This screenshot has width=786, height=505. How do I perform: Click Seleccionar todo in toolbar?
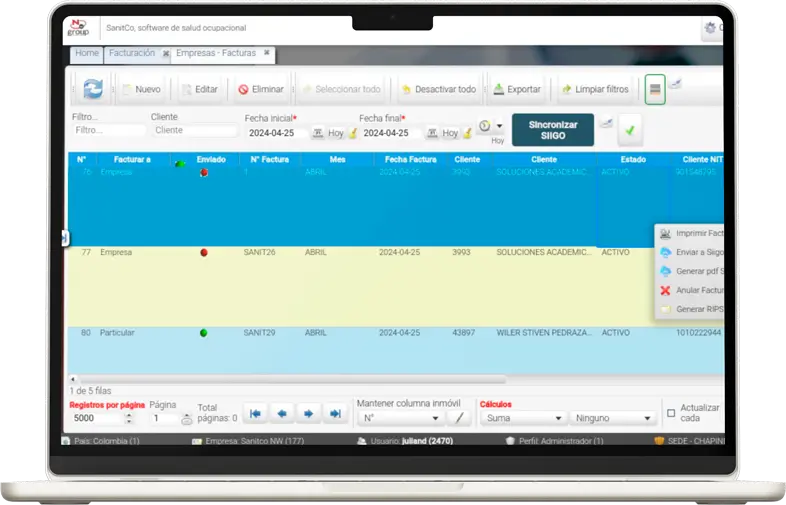pyautogui.click(x=342, y=89)
